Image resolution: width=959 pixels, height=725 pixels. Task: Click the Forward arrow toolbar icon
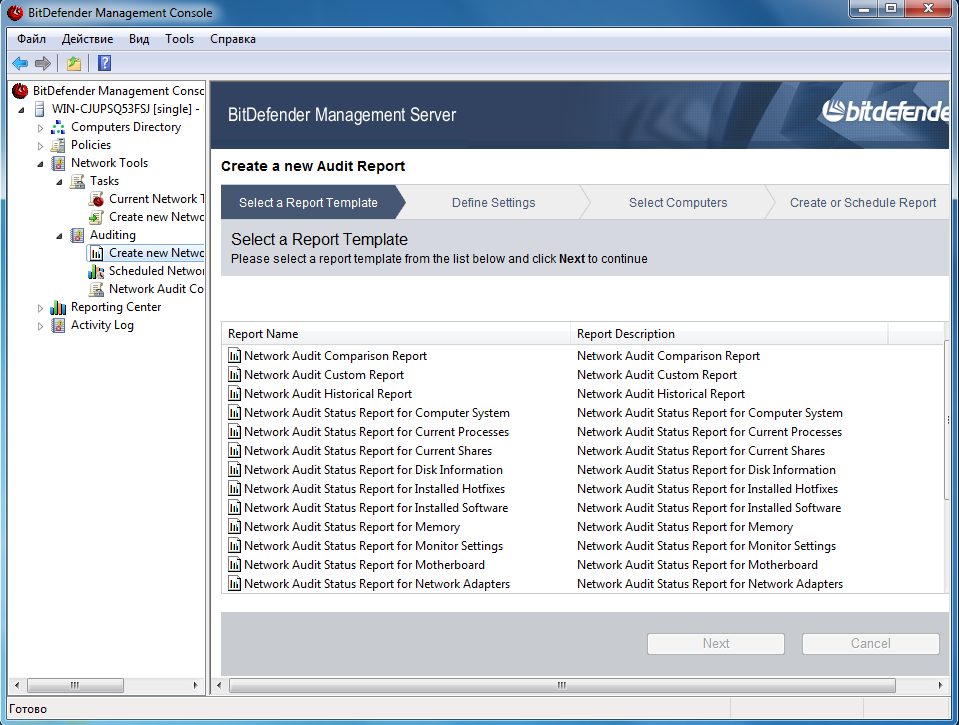point(43,63)
